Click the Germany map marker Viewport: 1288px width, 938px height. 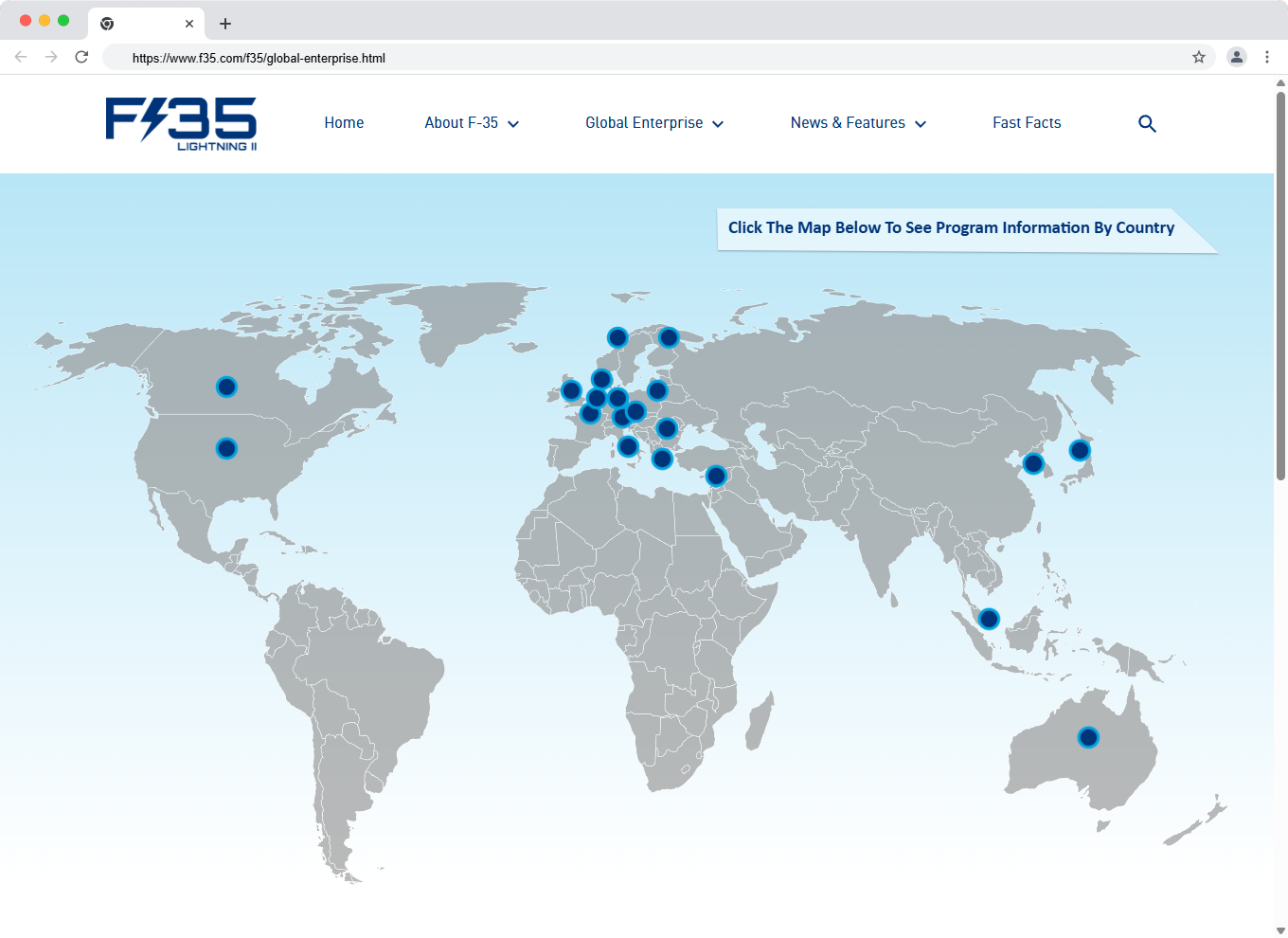pyautogui.click(x=617, y=398)
